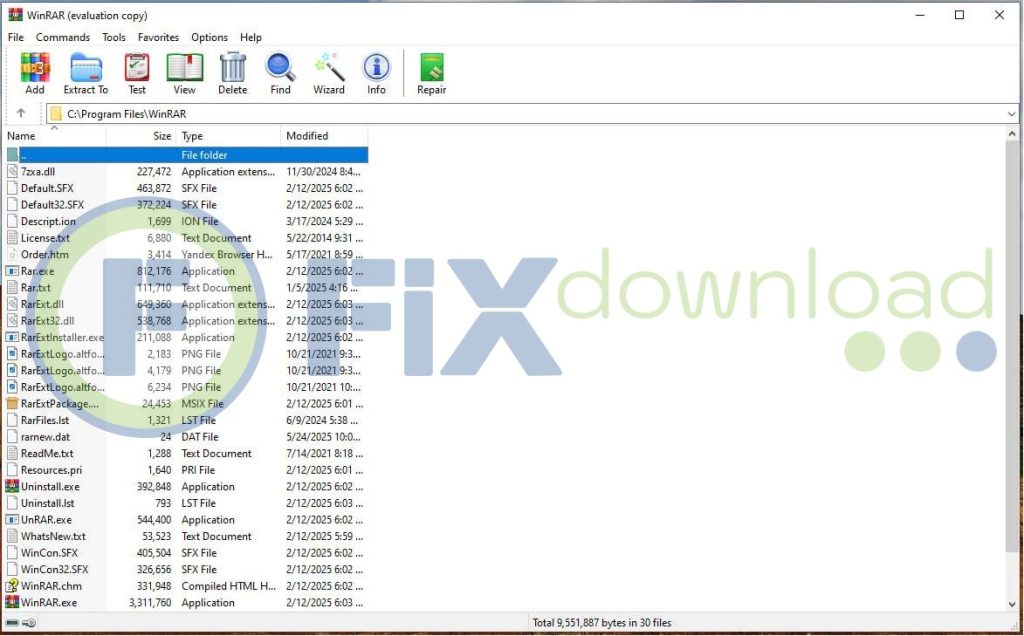Open the Options menu
Viewport: 1024px width, 636px height.
click(209, 37)
